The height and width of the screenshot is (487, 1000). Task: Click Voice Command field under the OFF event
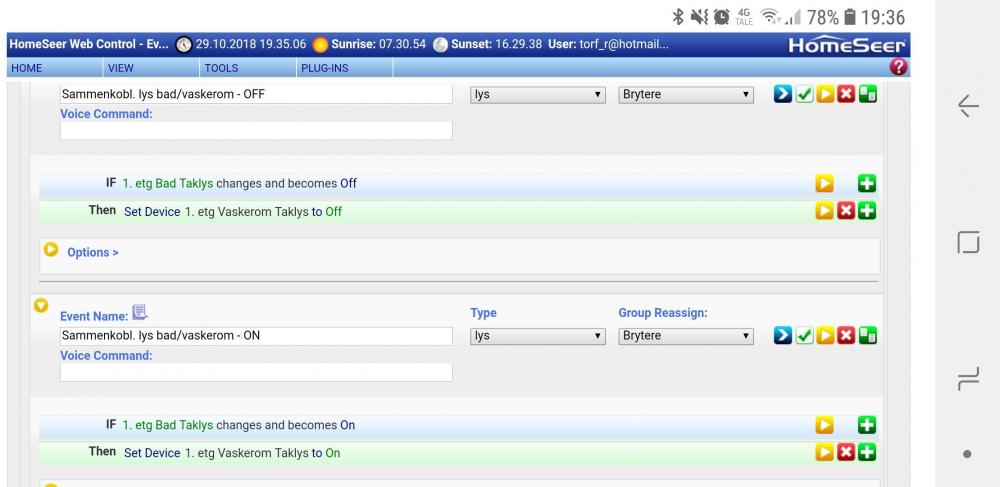pyautogui.click(x=256, y=131)
